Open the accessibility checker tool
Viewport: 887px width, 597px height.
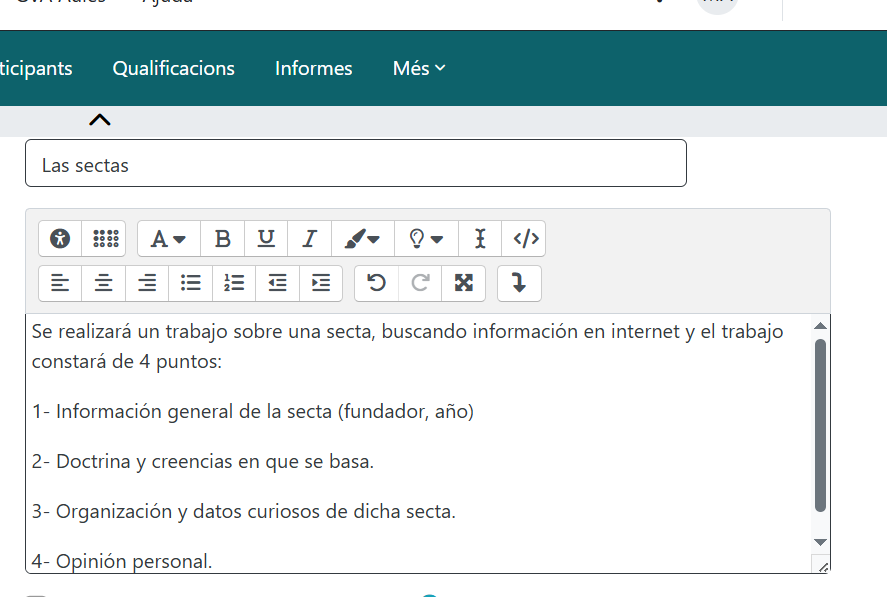60,239
